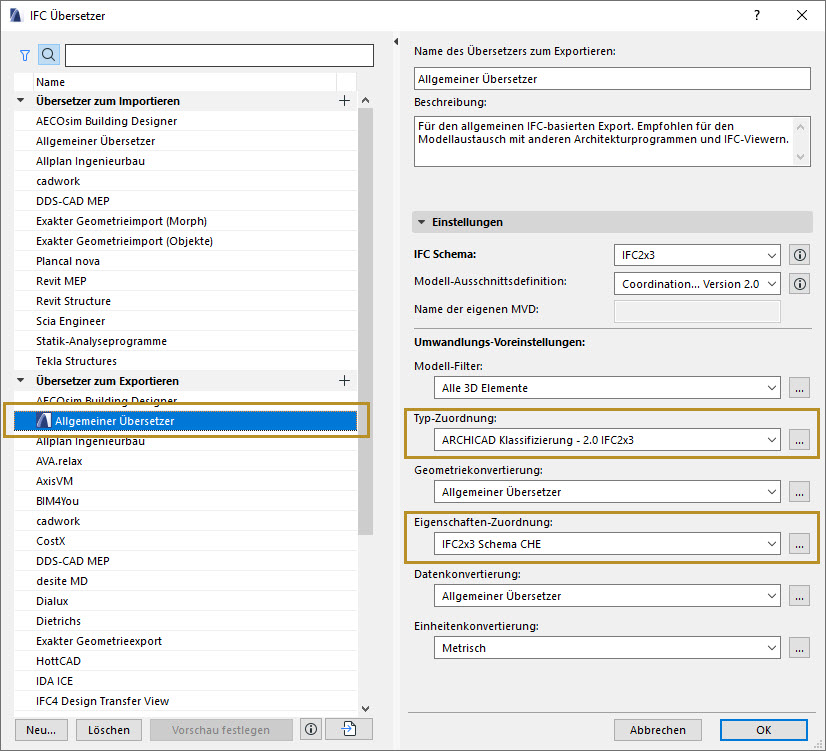
Task: Click the info icon next to IFC Schema
Action: [799, 255]
